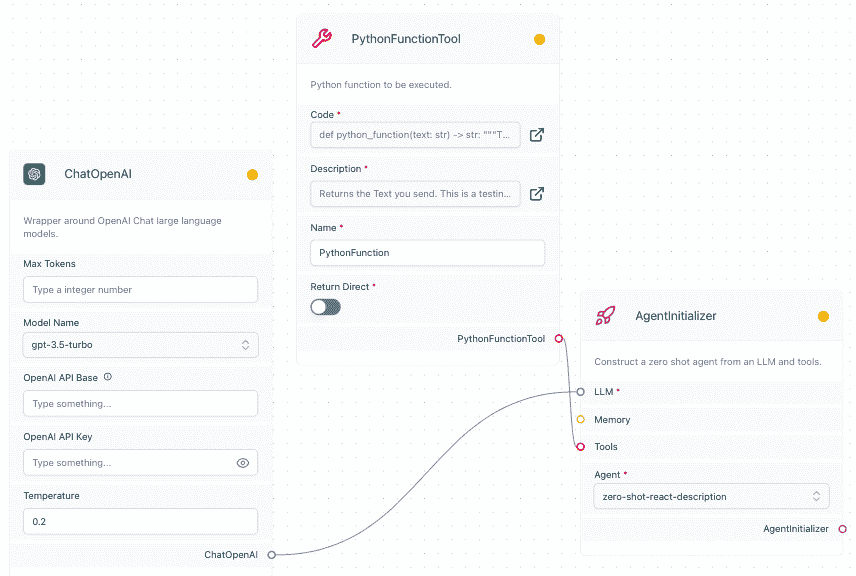Click the OpenAI API Key input field
856x576 pixels.
140,463
